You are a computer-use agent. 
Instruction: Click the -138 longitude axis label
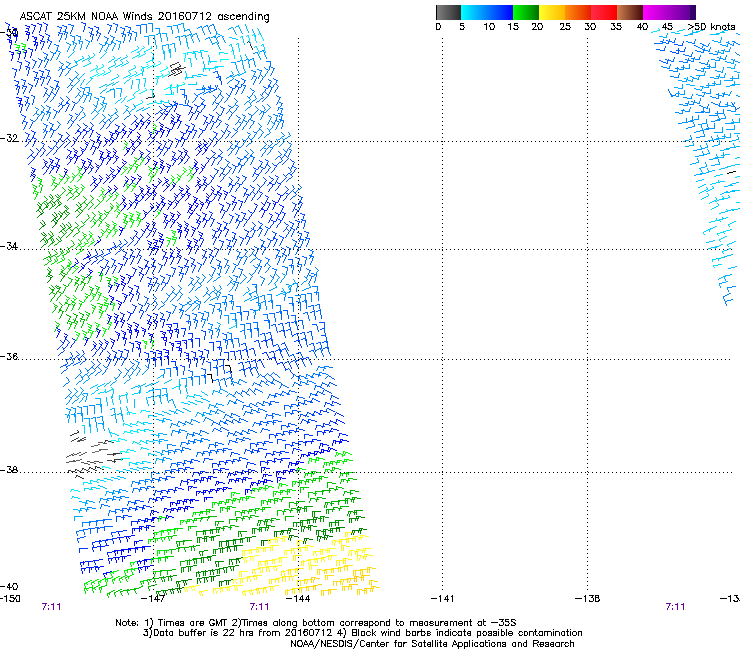[588, 599]
